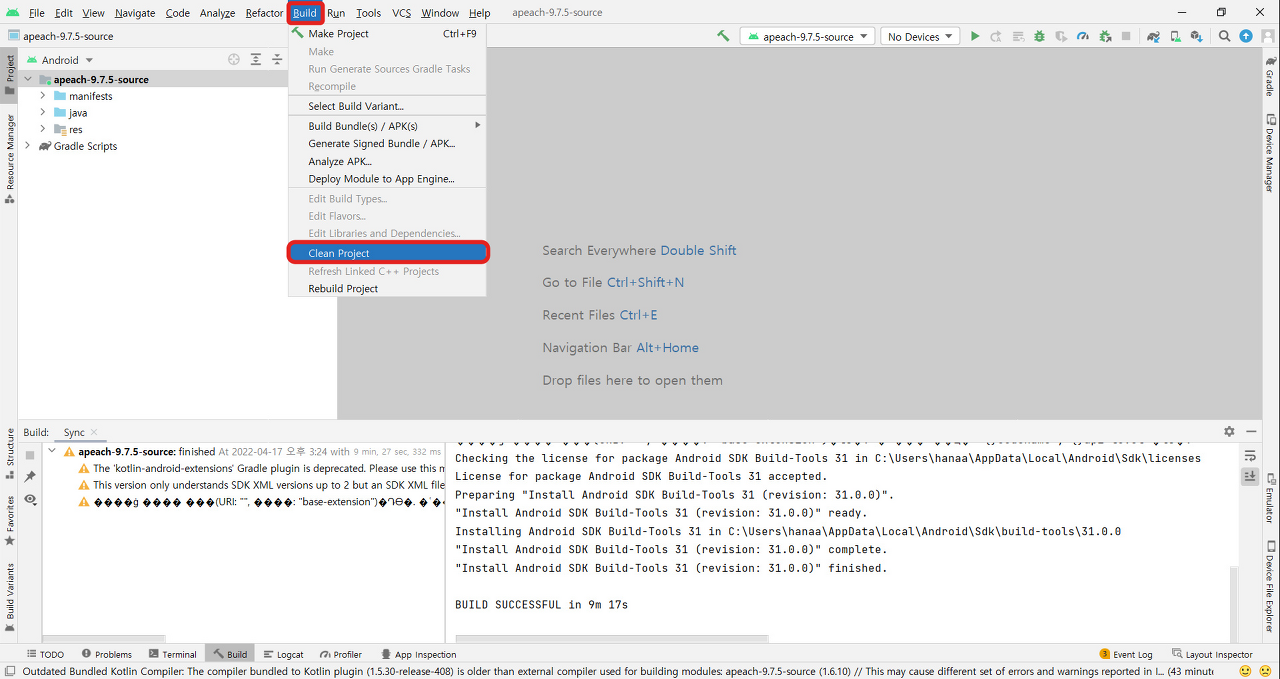
Task: Click the Search Everywhere magnifier icon
Action: coord(1225,36)
